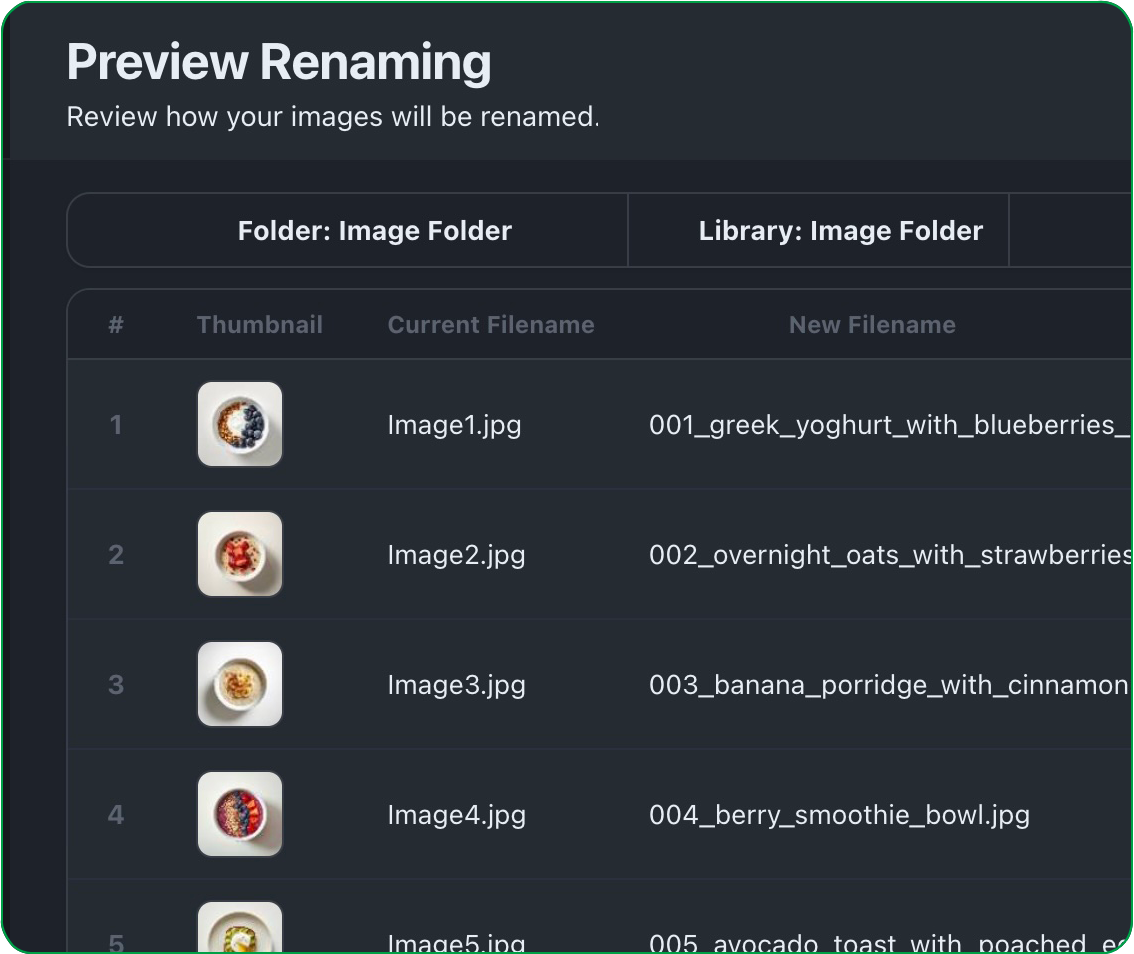Click the 'Thumbnail' column header

coord(260,325)
